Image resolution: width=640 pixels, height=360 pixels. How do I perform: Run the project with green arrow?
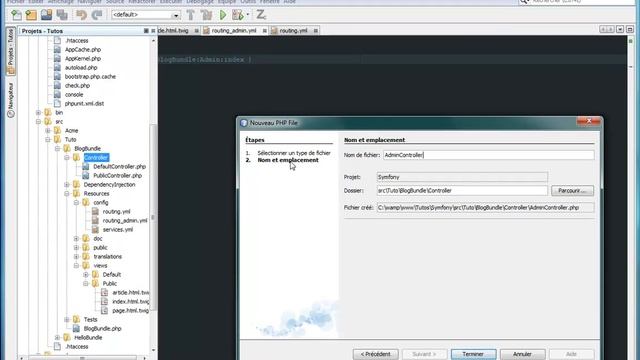click(x=223, y=15)
